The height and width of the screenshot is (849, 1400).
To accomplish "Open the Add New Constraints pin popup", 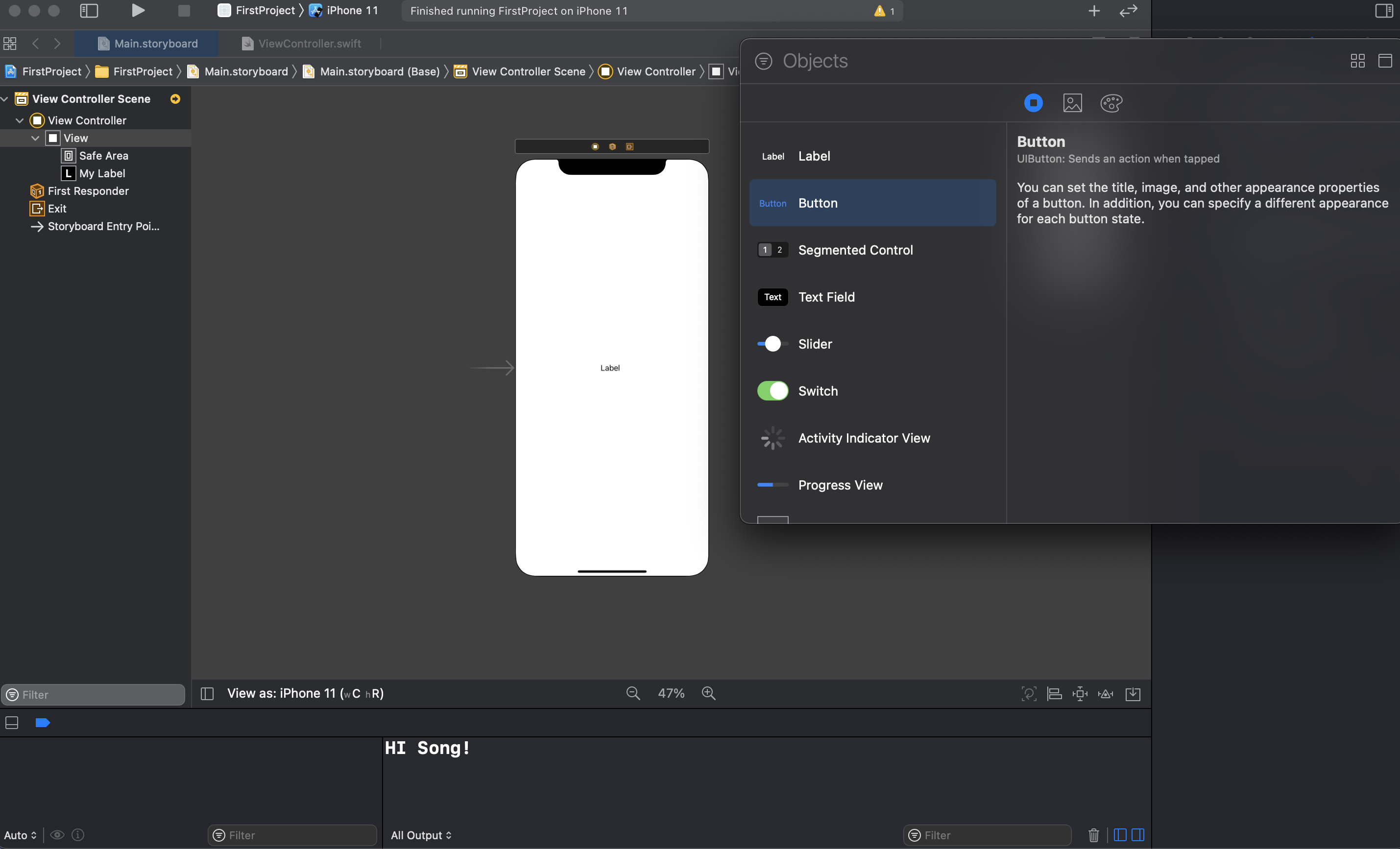I will pos(1080,693).
